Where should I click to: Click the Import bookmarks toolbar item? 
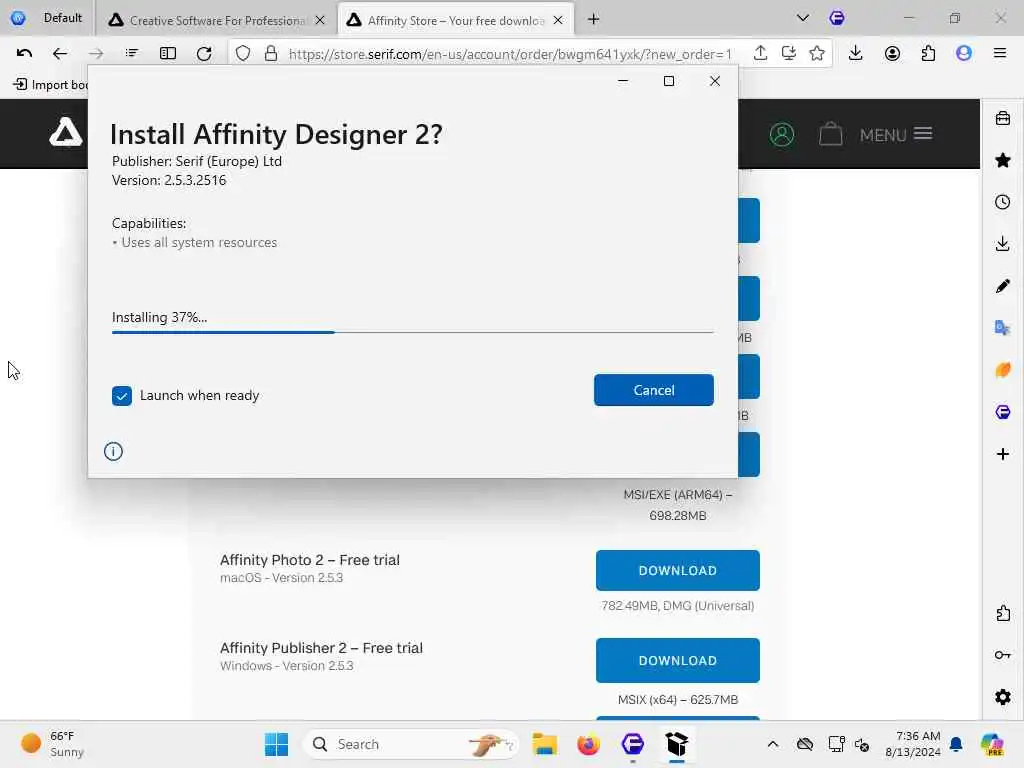coord(50,84)
